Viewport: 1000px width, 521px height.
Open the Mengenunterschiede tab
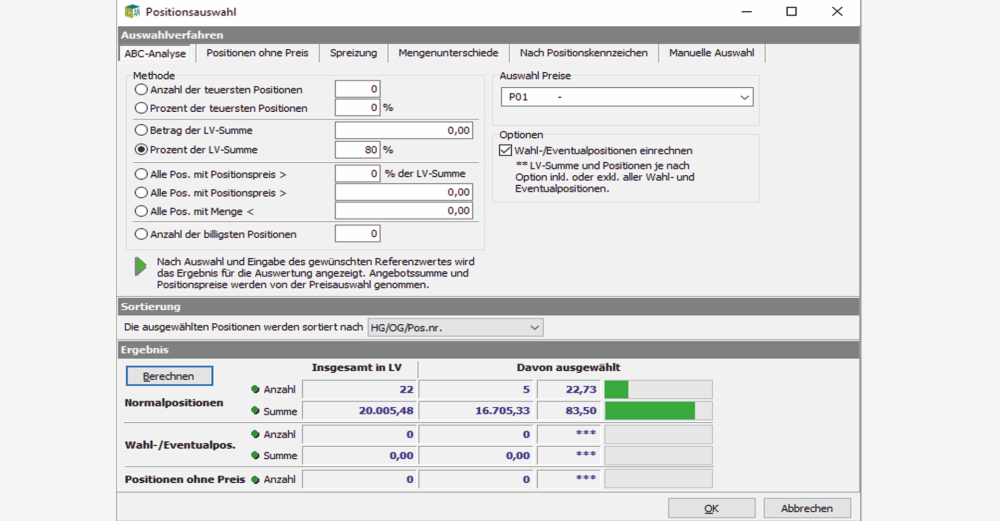coord(448,53)
